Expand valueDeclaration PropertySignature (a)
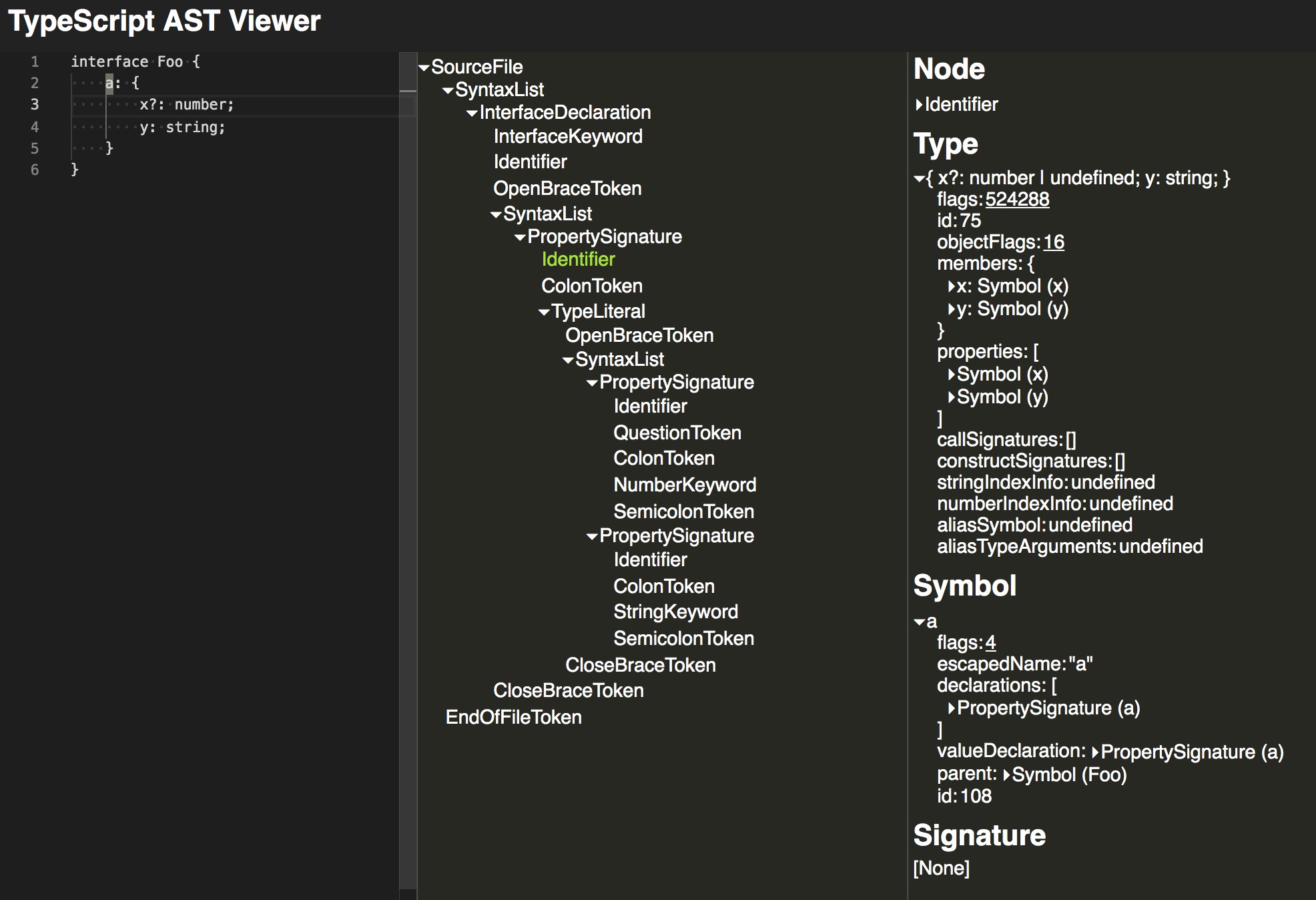The image size is (1316, 900). [x=1095, y=752]
